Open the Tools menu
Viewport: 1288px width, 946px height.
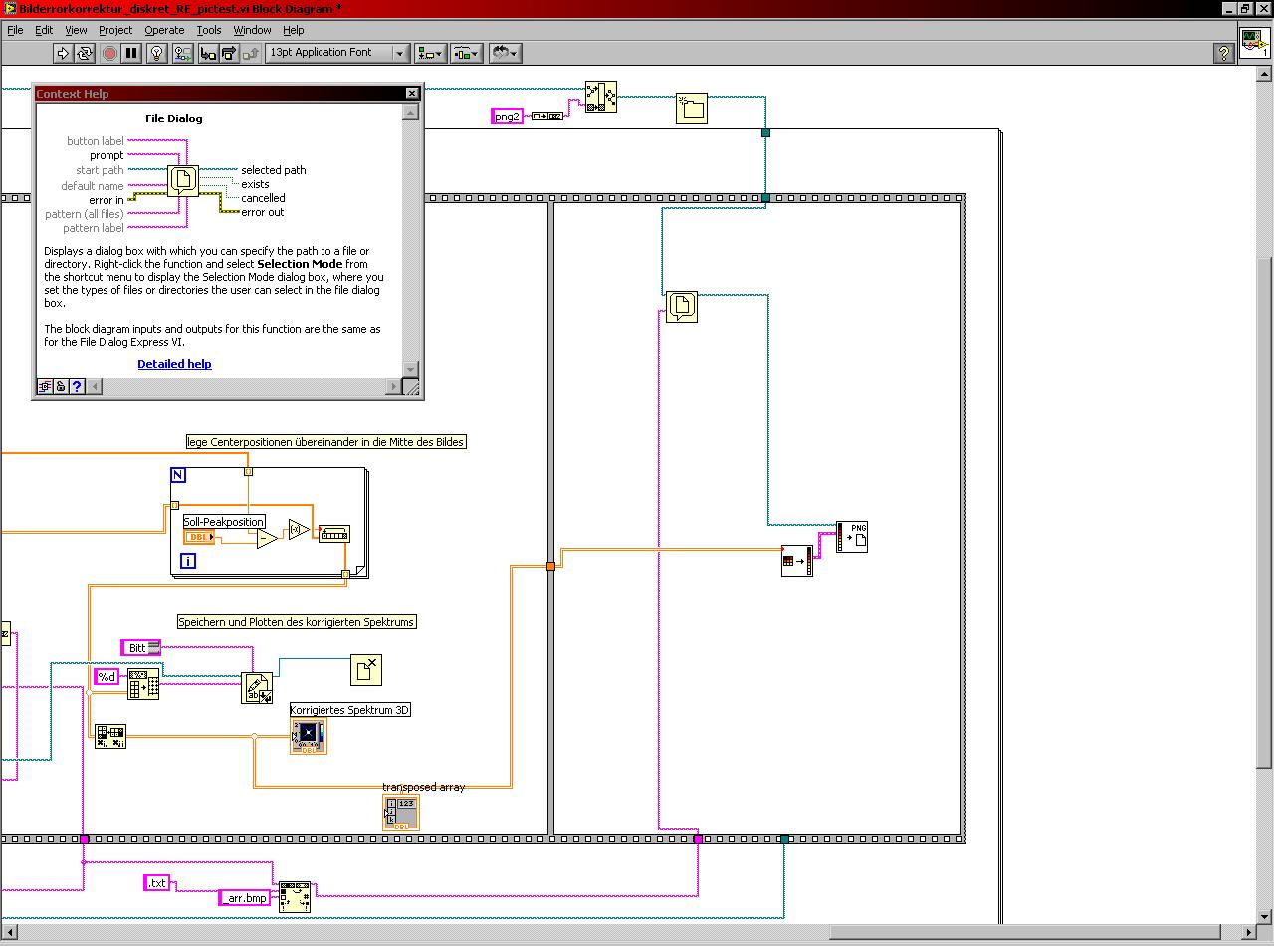[209, 30]
